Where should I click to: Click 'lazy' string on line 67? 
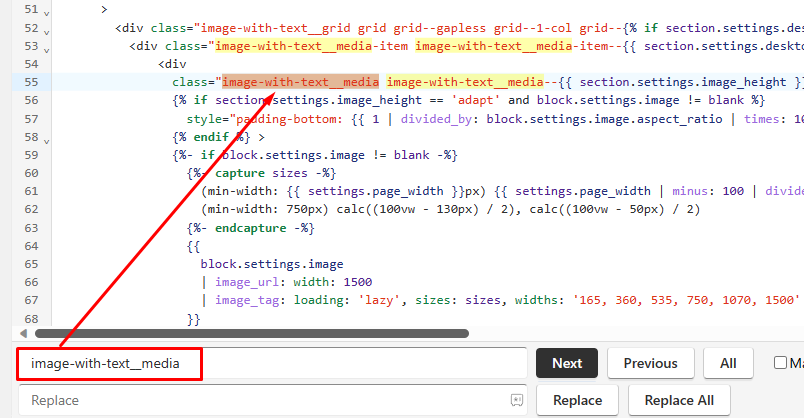tap(379, 300)
